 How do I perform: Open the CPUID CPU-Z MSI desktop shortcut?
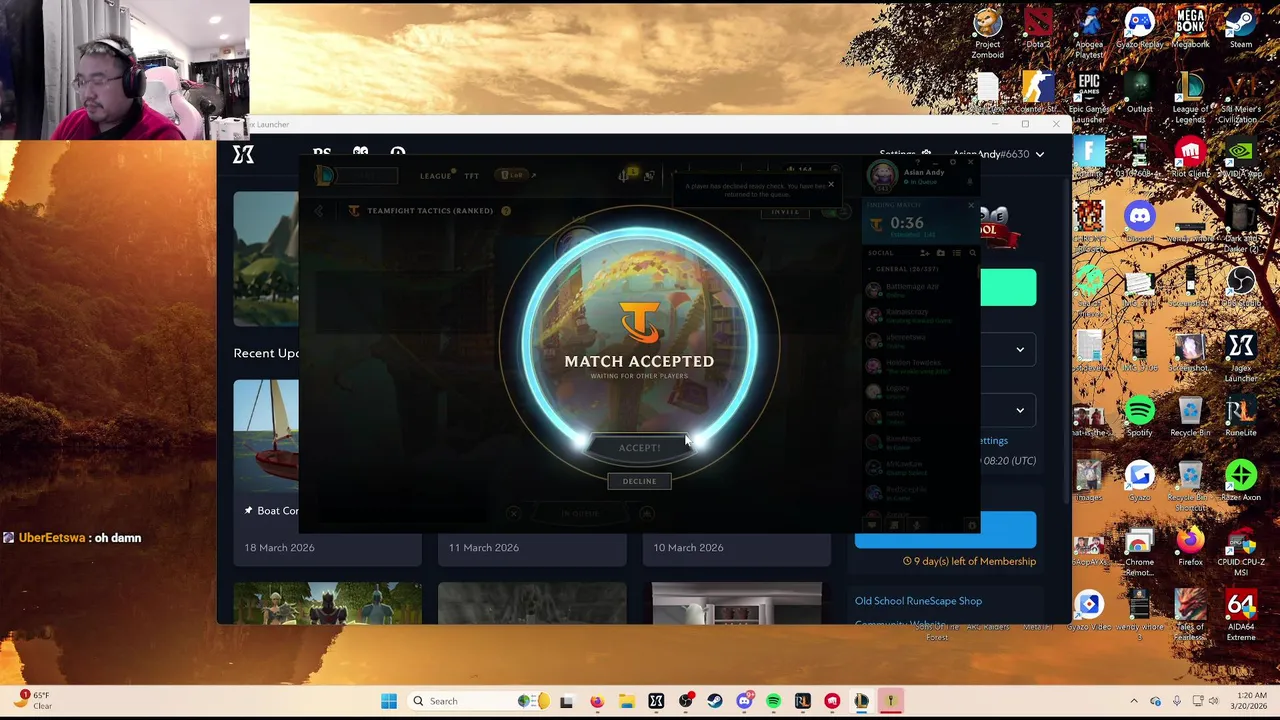click(x=1241, y=549)
